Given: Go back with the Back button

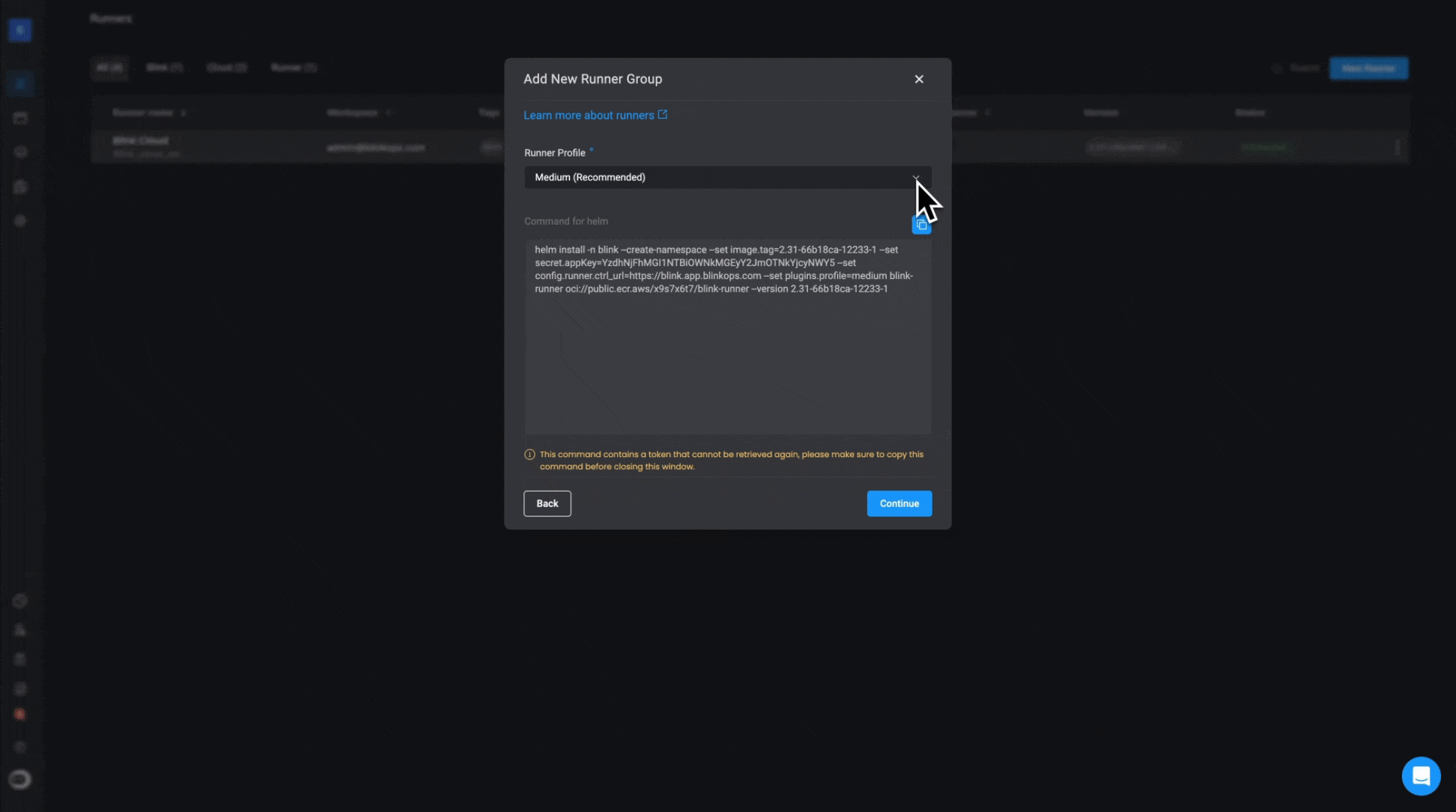Looking at the screenshot, I should pos(547,504).
